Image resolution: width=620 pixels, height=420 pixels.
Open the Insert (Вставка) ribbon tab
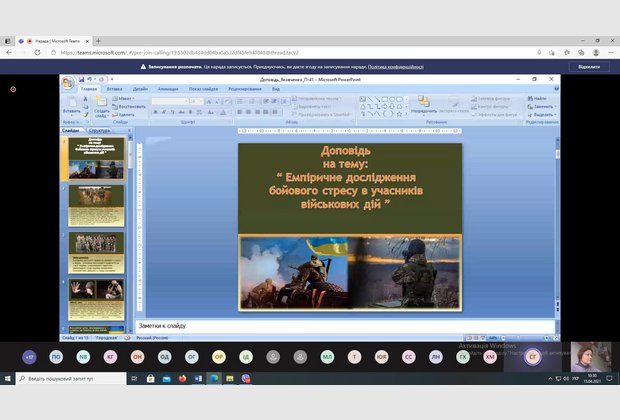[x=116, y=88]
